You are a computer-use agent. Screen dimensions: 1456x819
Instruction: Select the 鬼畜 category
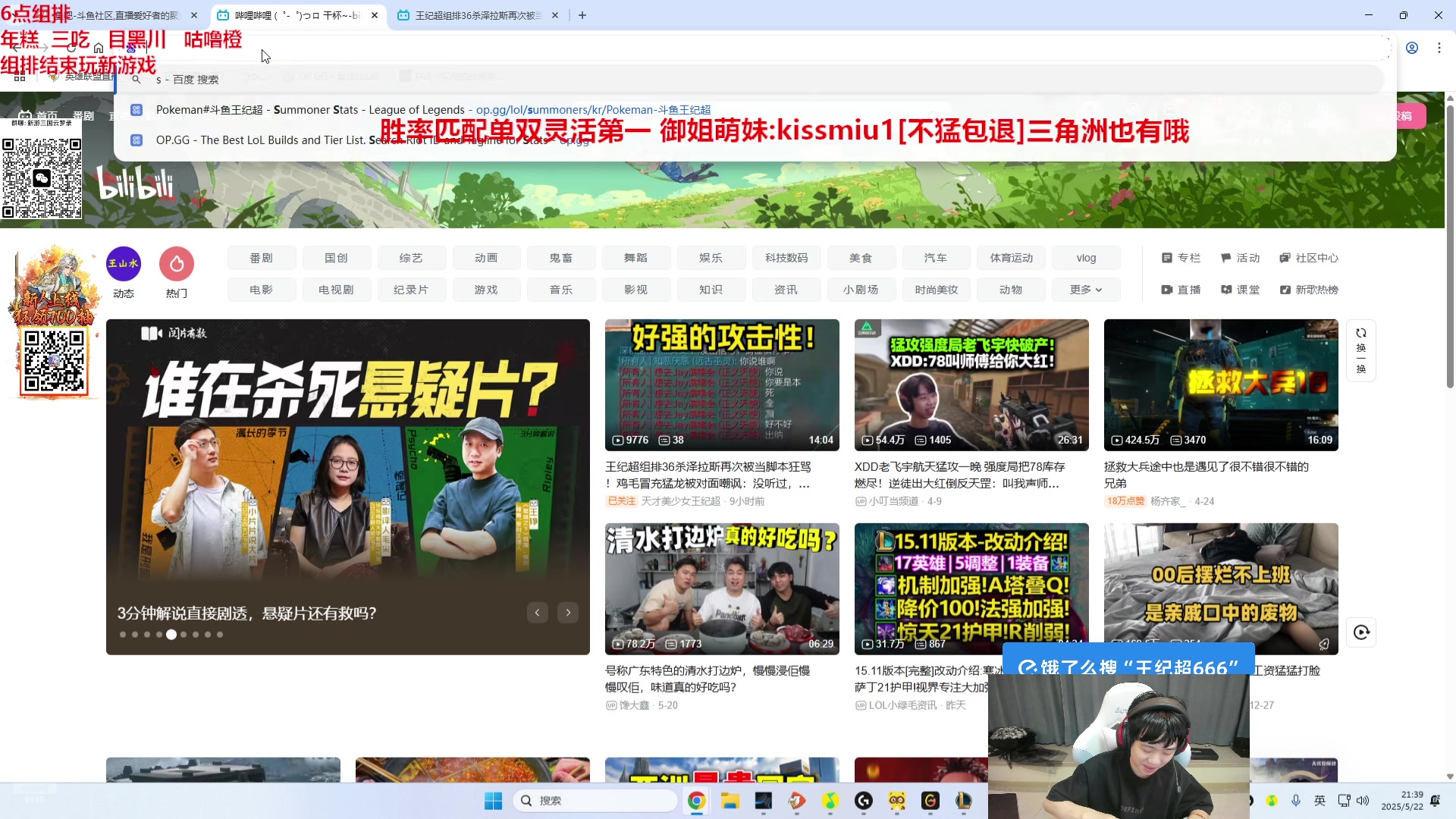561,258
